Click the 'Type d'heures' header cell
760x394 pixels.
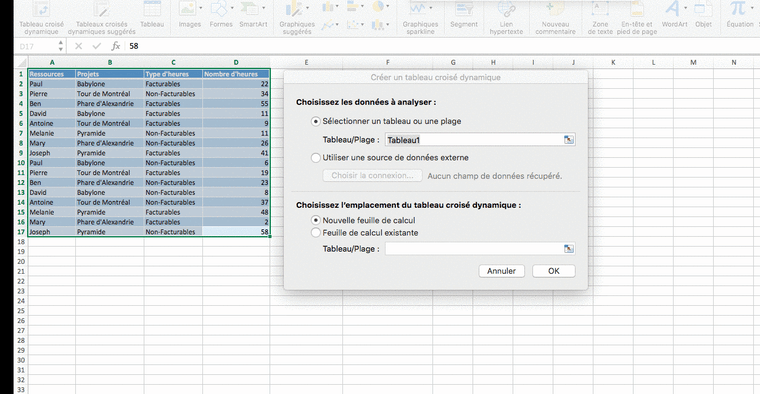173,74
